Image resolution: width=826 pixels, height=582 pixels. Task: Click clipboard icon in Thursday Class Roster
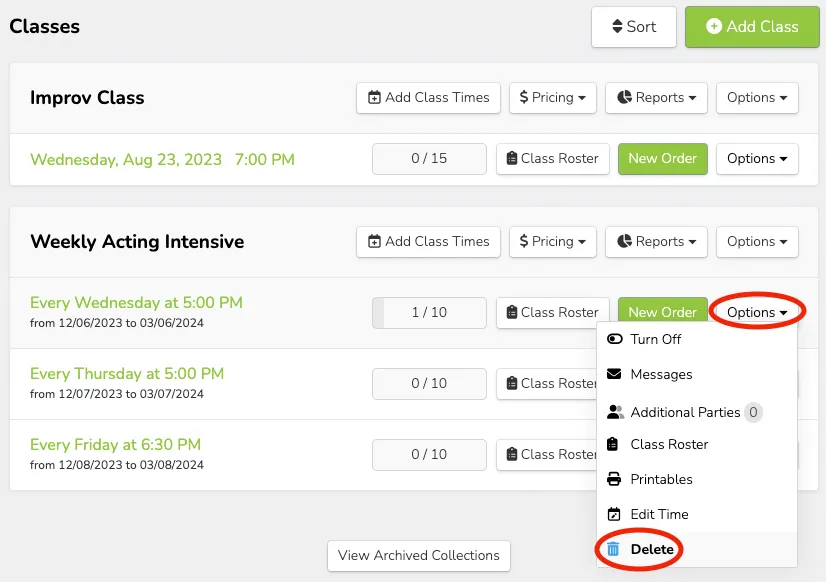pos(512,383)
